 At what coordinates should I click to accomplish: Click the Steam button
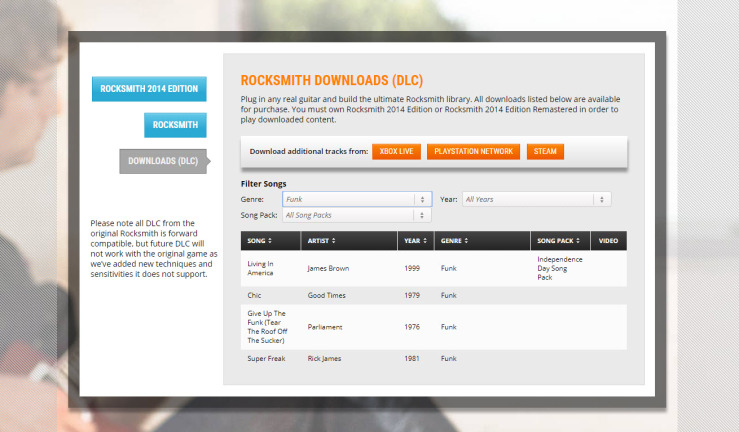[545, 151]
